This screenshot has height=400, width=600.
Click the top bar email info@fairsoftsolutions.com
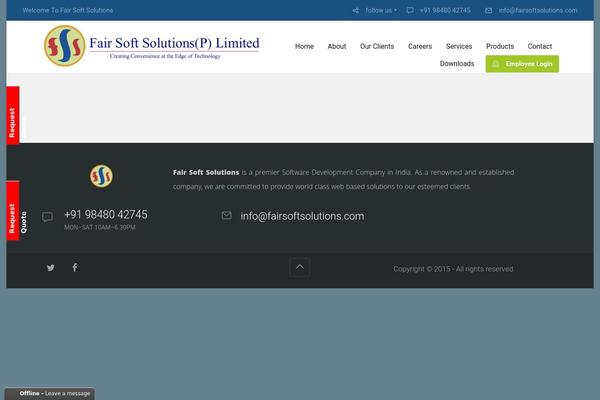(538, 10)
